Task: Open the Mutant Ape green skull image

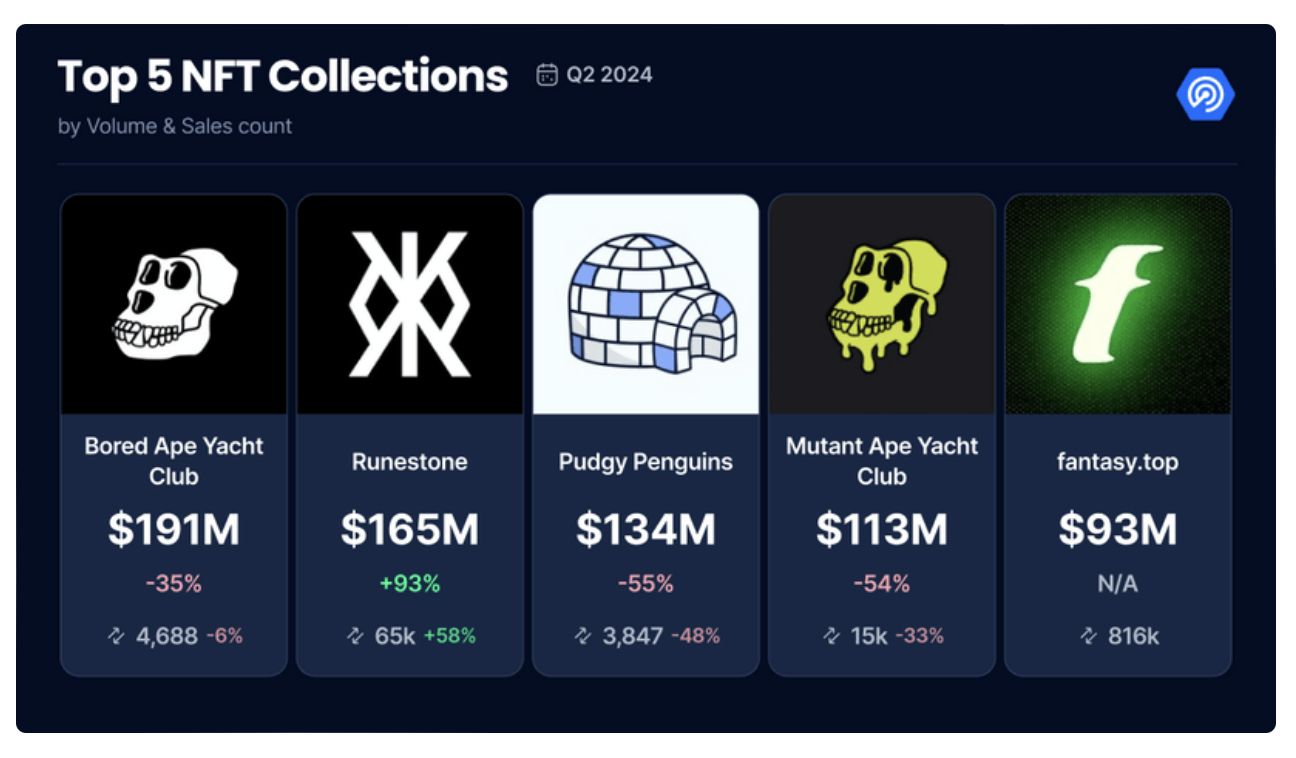Action: coord(882,304)
